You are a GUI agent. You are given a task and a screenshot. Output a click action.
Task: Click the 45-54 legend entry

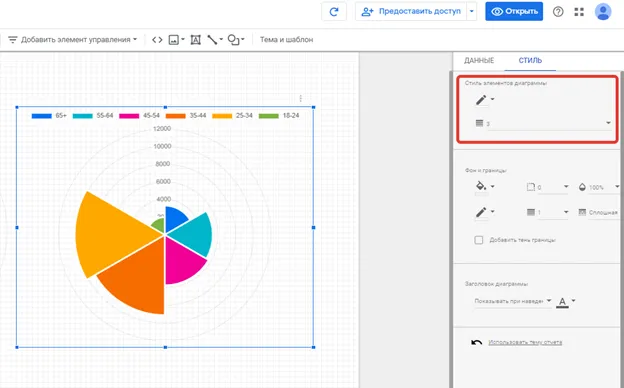click(140, 116)
